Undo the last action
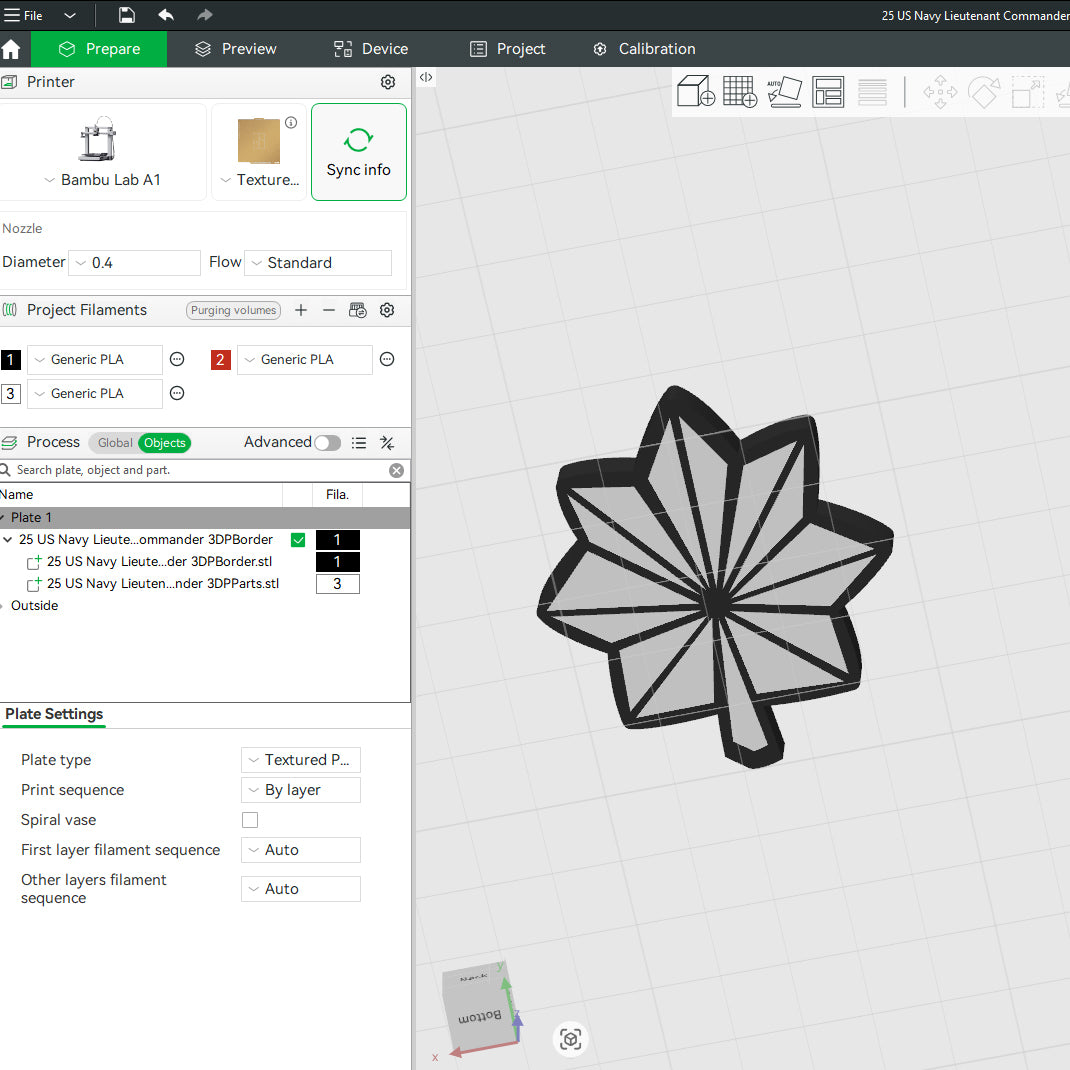The image size is (1070, 1070). click(x=166, y=15)
